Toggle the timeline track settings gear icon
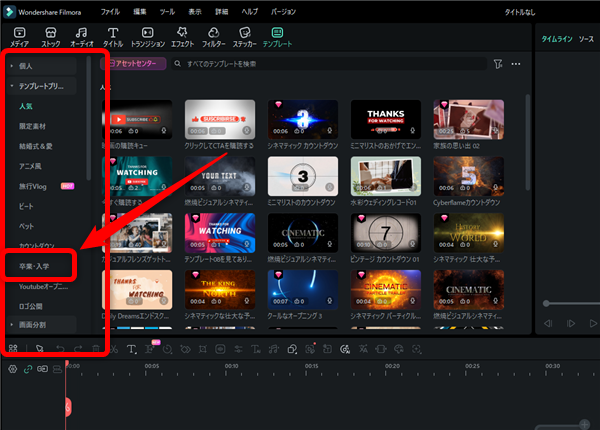The width and height of the screenshot is (600, 430). tap(12, 369)
